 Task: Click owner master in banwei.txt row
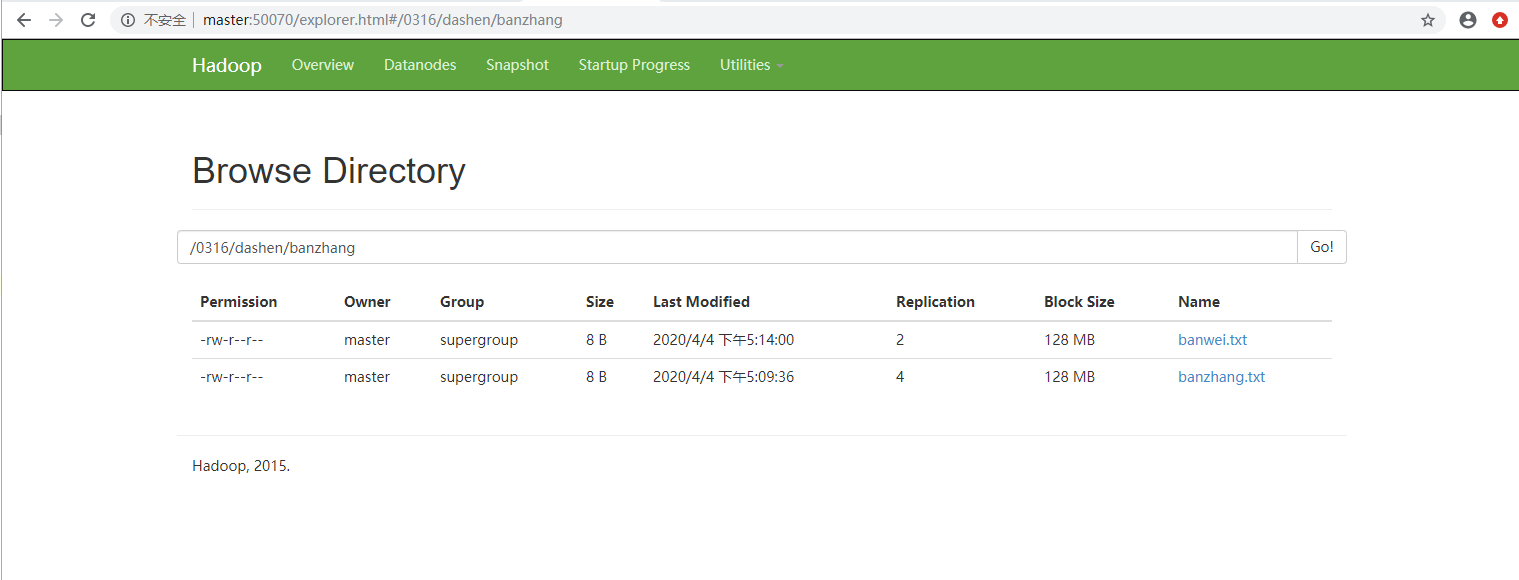[x=367, y=340]
